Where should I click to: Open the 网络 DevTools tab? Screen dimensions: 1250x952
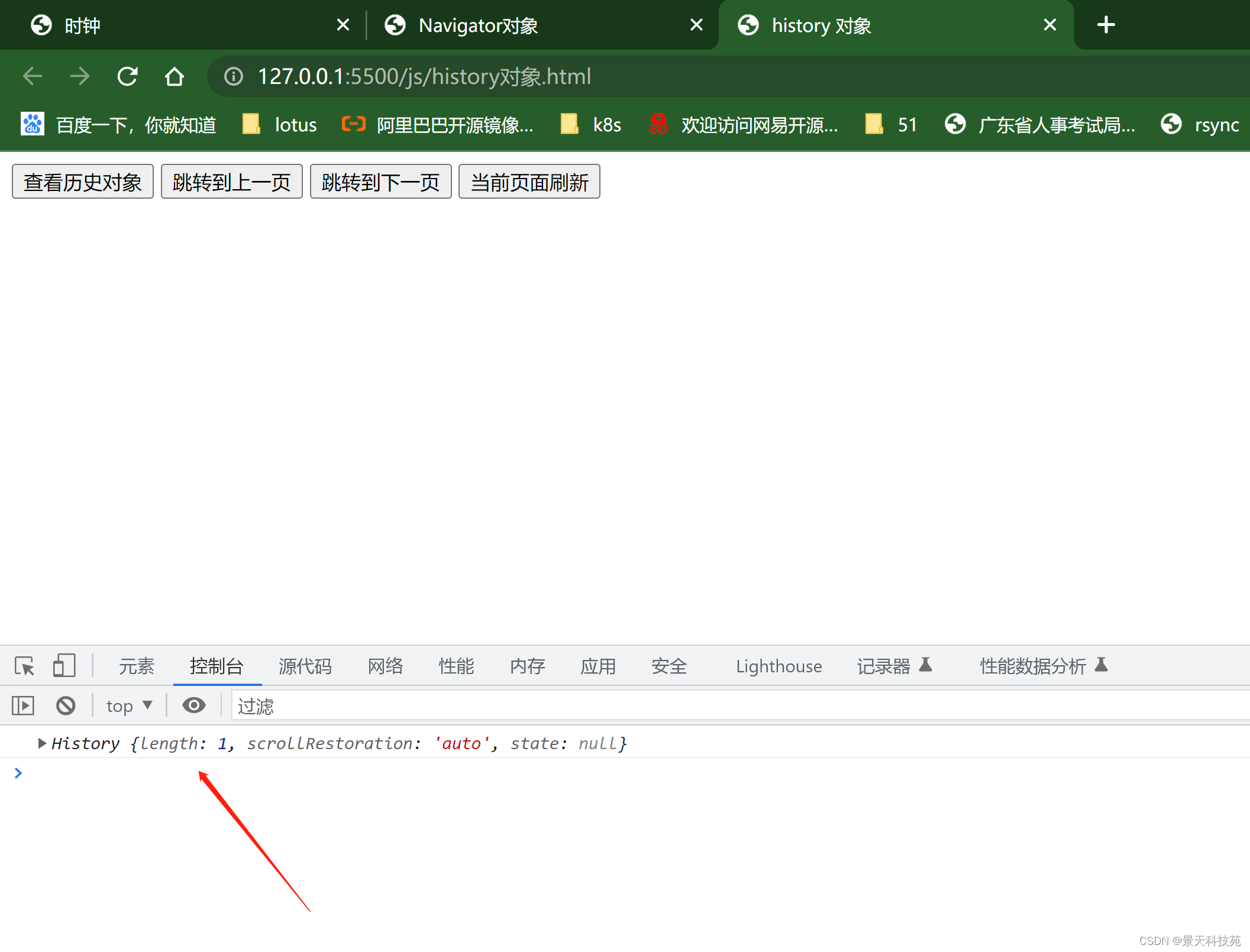pos(386,666)
